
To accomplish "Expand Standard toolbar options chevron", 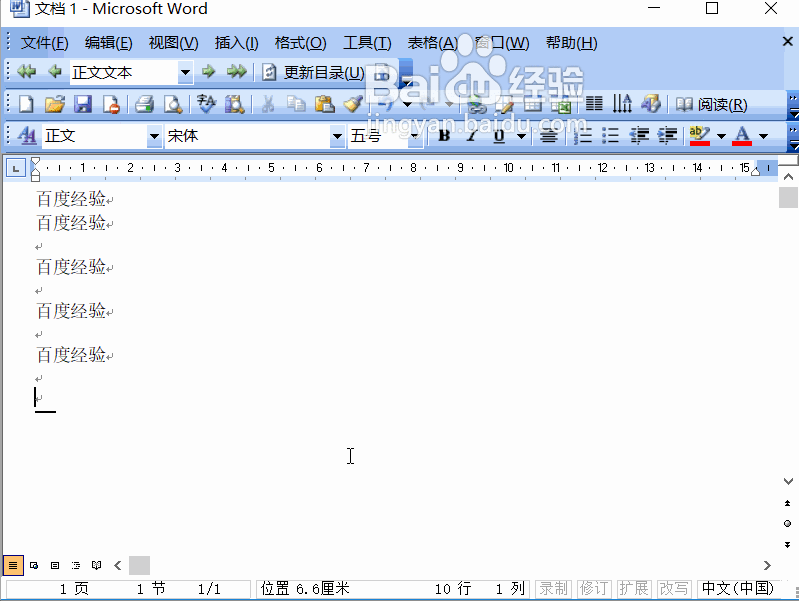I will 793,105.
